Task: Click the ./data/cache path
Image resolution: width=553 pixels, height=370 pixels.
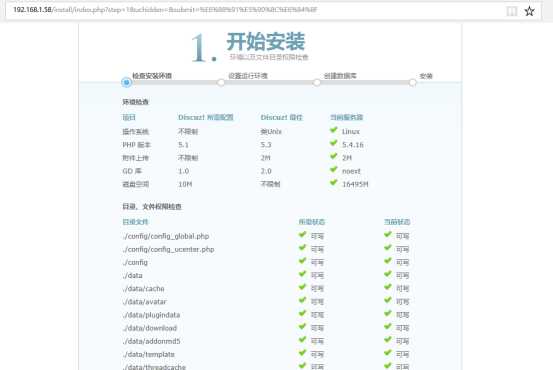Action: tap(144, 289)
